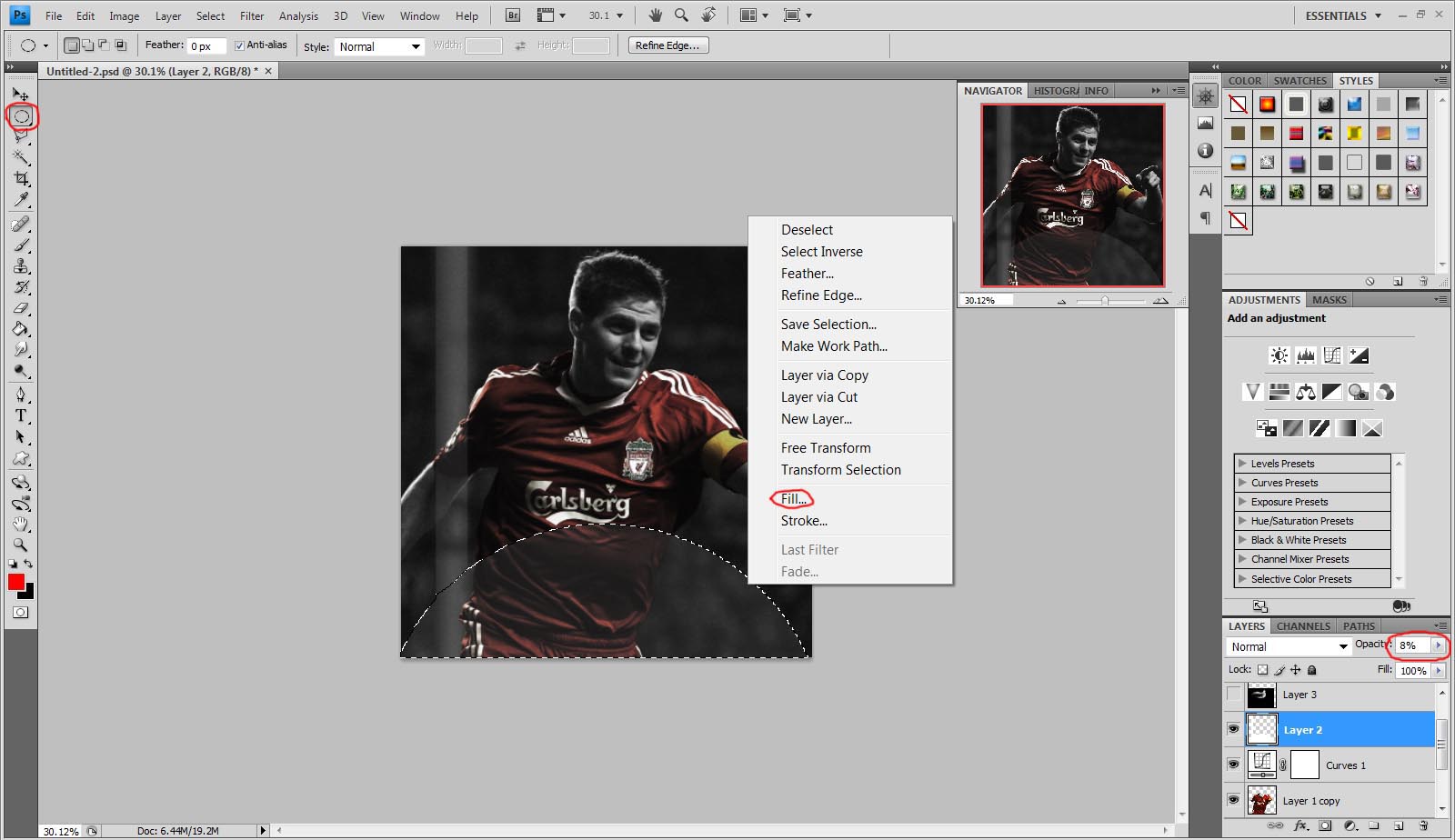This screenshot has width=1455, height=840.
Task: Choose Fill... from the context menu
Action: pos(794,499)
